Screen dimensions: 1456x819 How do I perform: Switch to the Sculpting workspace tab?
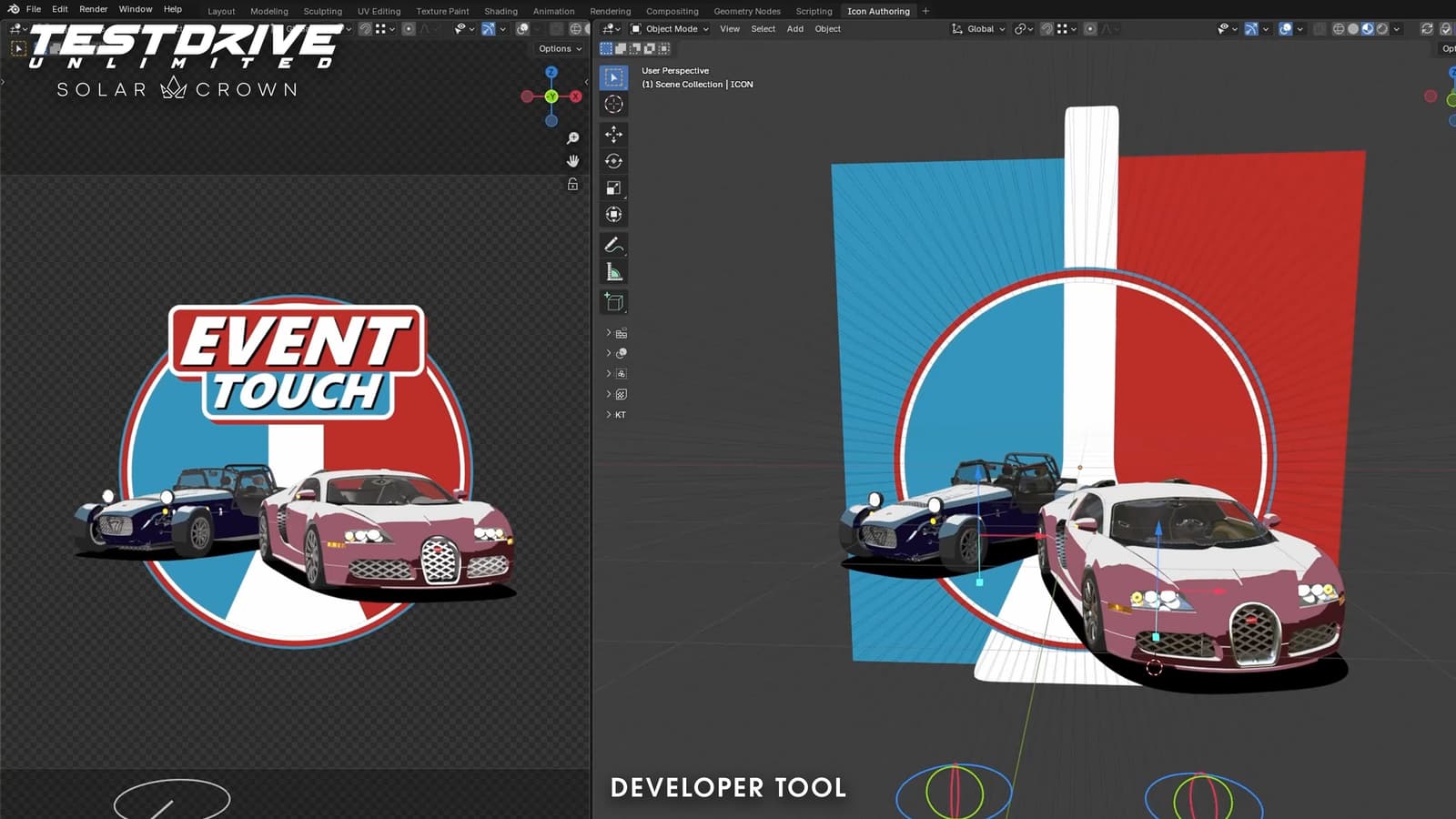coord(323,12)
